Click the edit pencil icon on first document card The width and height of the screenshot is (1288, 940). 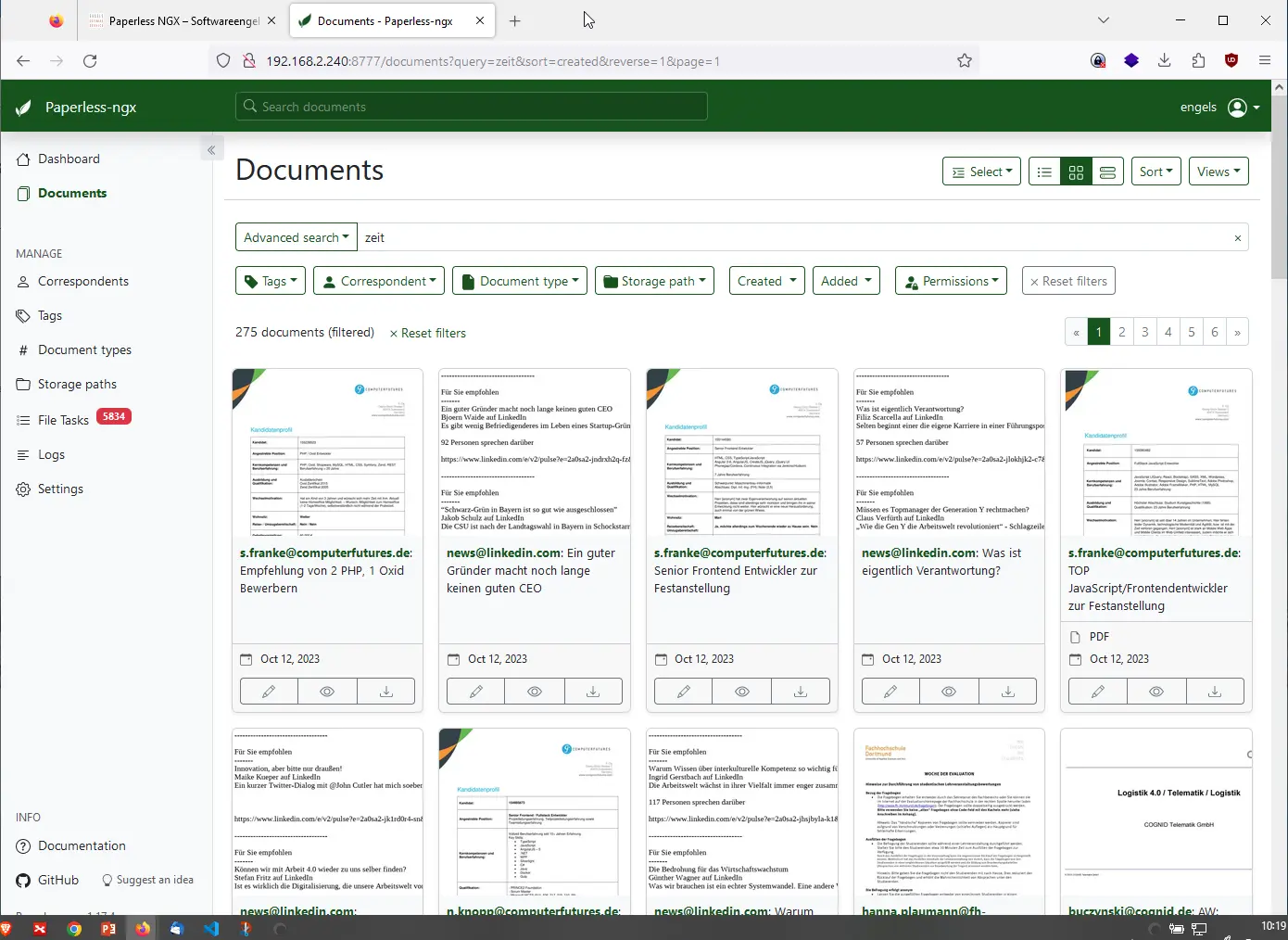[x=269, y=692]
